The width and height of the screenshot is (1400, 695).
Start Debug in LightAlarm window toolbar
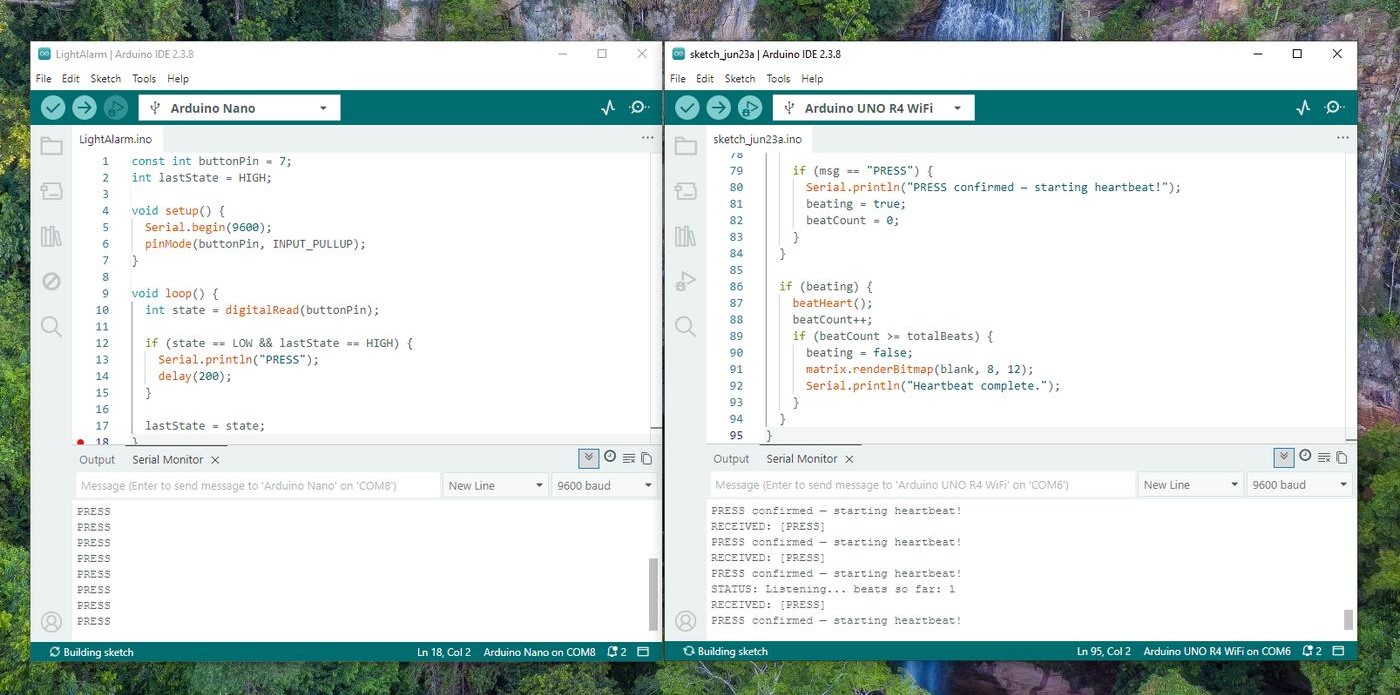pyautogui.click(x=116, y=108)
